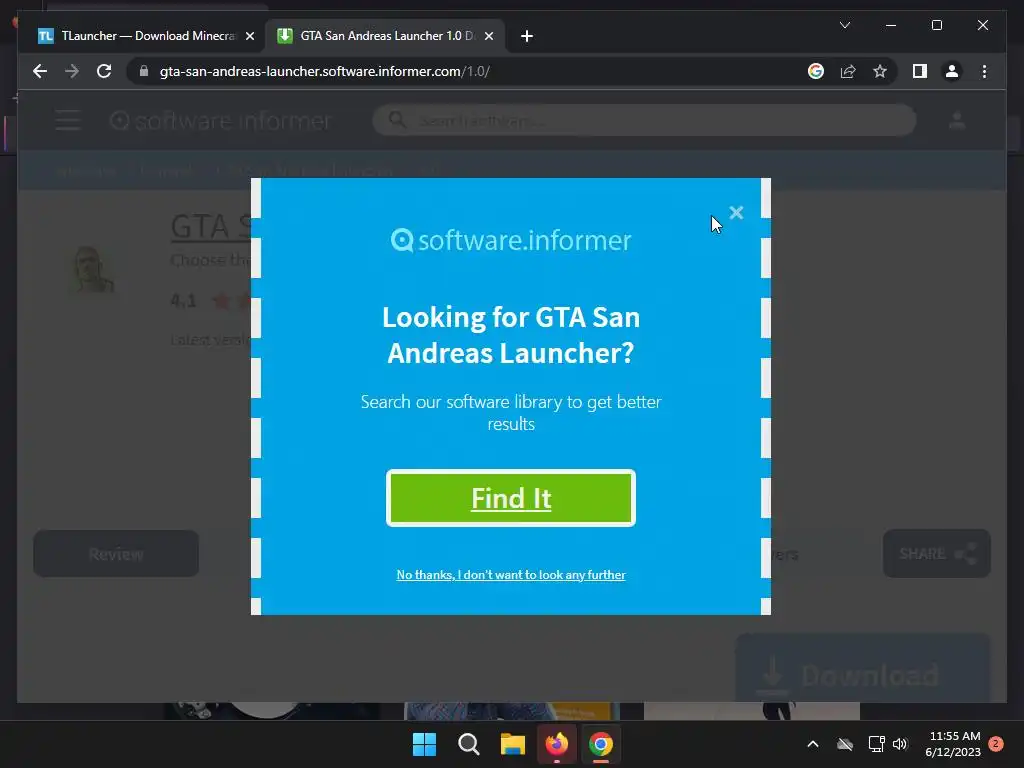Click the Google icon in address bar
Viewport: 1024px width, 768px height.
[816, 71]
